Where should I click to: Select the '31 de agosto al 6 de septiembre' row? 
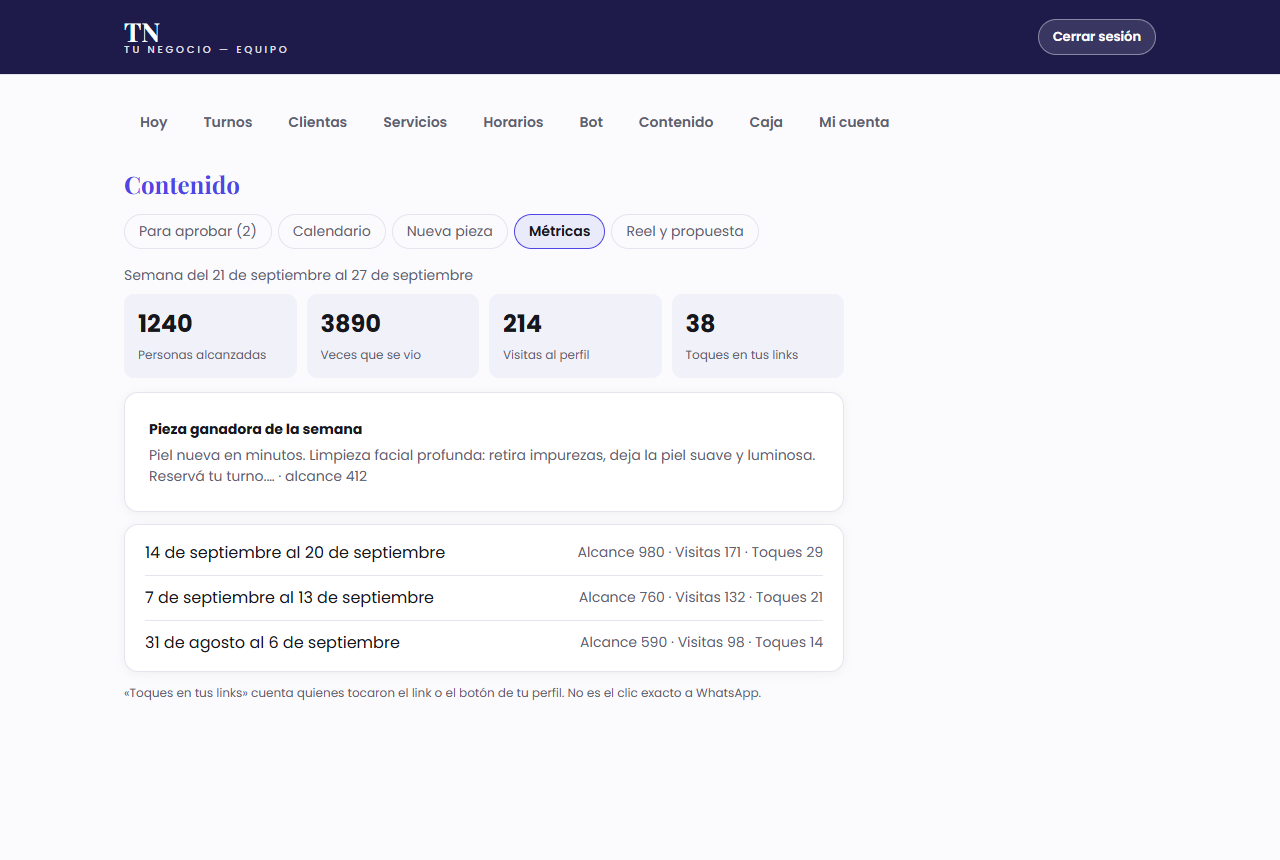[484, 643]
